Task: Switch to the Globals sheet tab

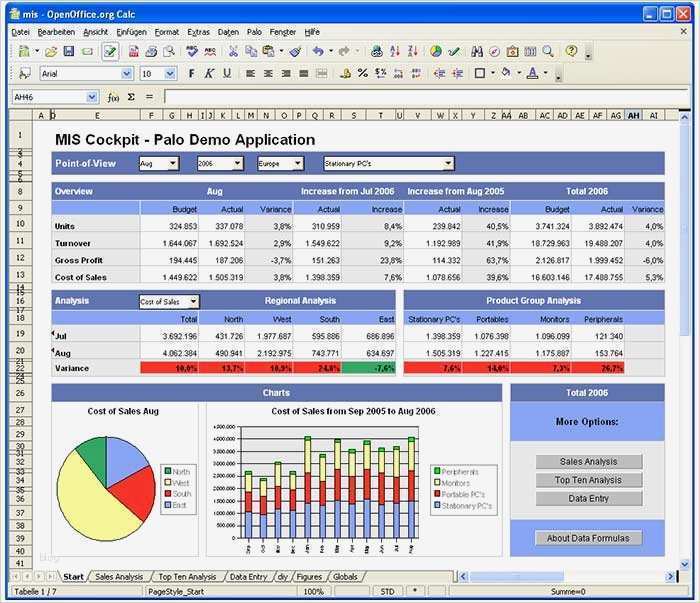Action: [x=345, y=577]
